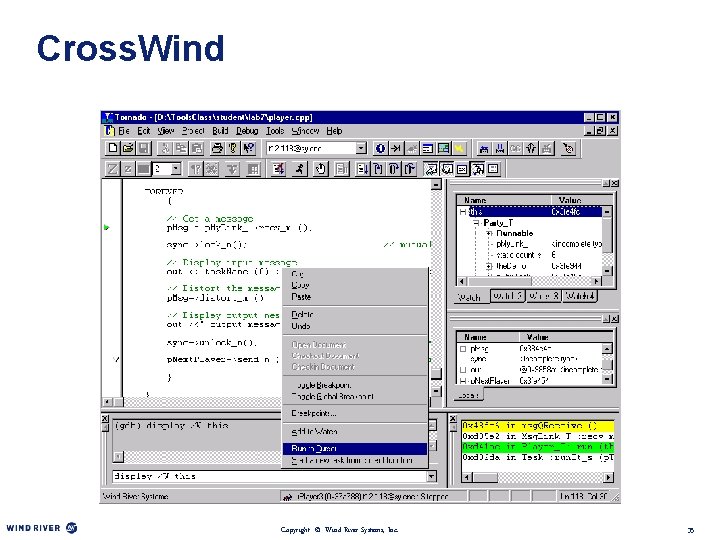
Task: Click the Open file folder icon
Action: point(128,148)
